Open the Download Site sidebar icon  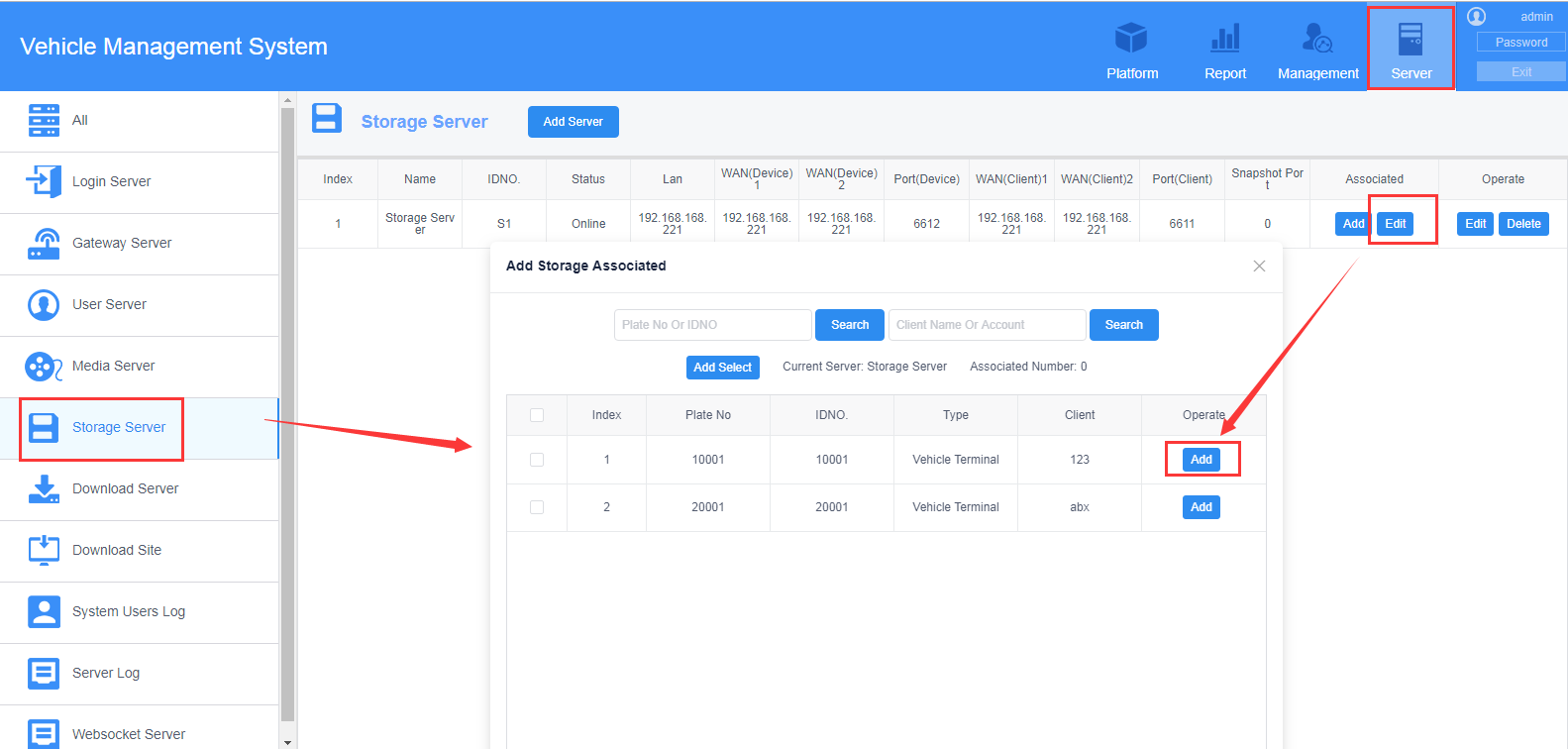(44, 550)
